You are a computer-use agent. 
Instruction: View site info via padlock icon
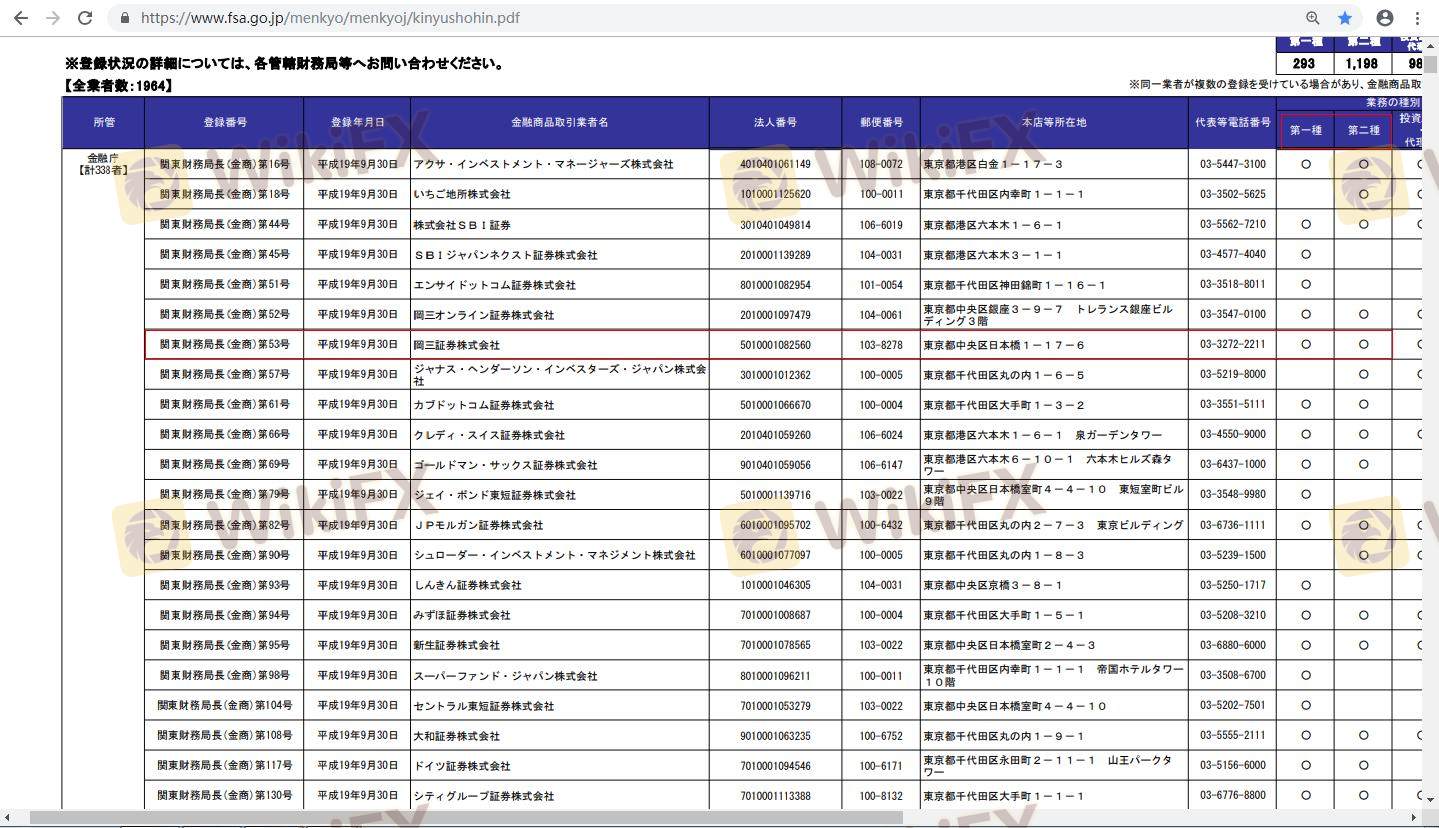point(125,18)
